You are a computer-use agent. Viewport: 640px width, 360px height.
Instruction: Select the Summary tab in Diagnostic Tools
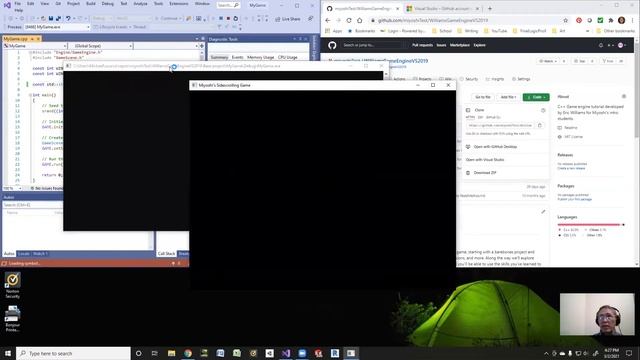click(219, 58)
